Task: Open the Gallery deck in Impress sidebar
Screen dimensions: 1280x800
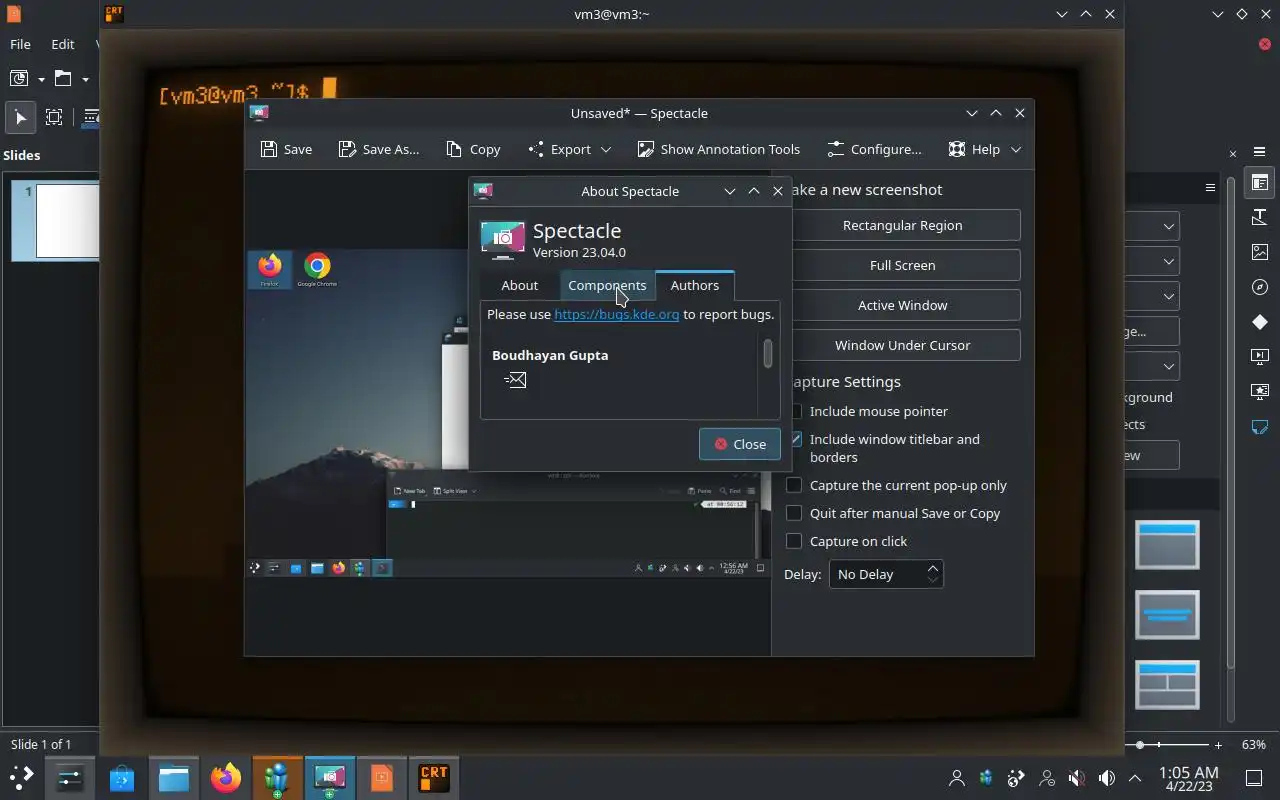Action: [1260, 253]
